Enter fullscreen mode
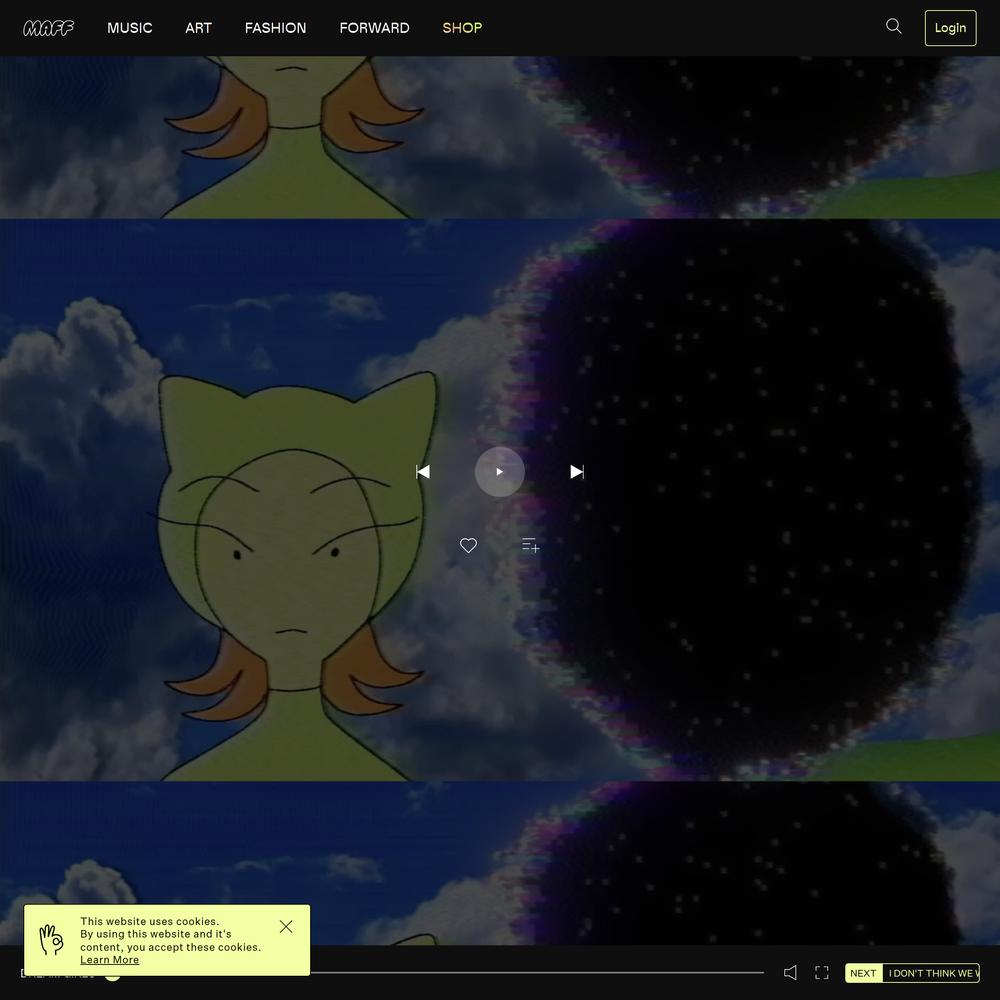This screenshot has height=1000, width=1000. 822,973
